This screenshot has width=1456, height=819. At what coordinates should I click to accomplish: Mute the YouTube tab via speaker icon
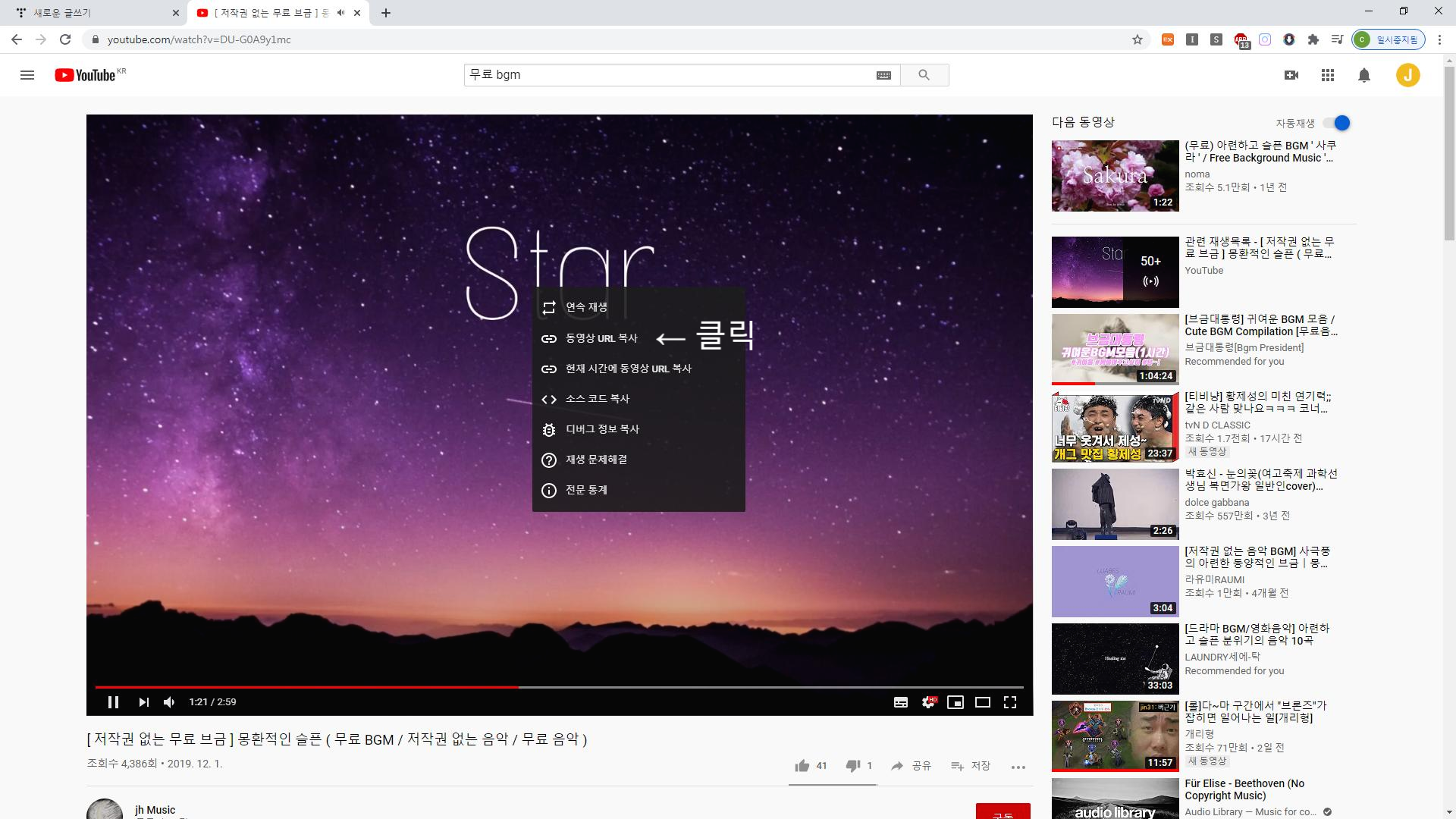pos(340,13)
